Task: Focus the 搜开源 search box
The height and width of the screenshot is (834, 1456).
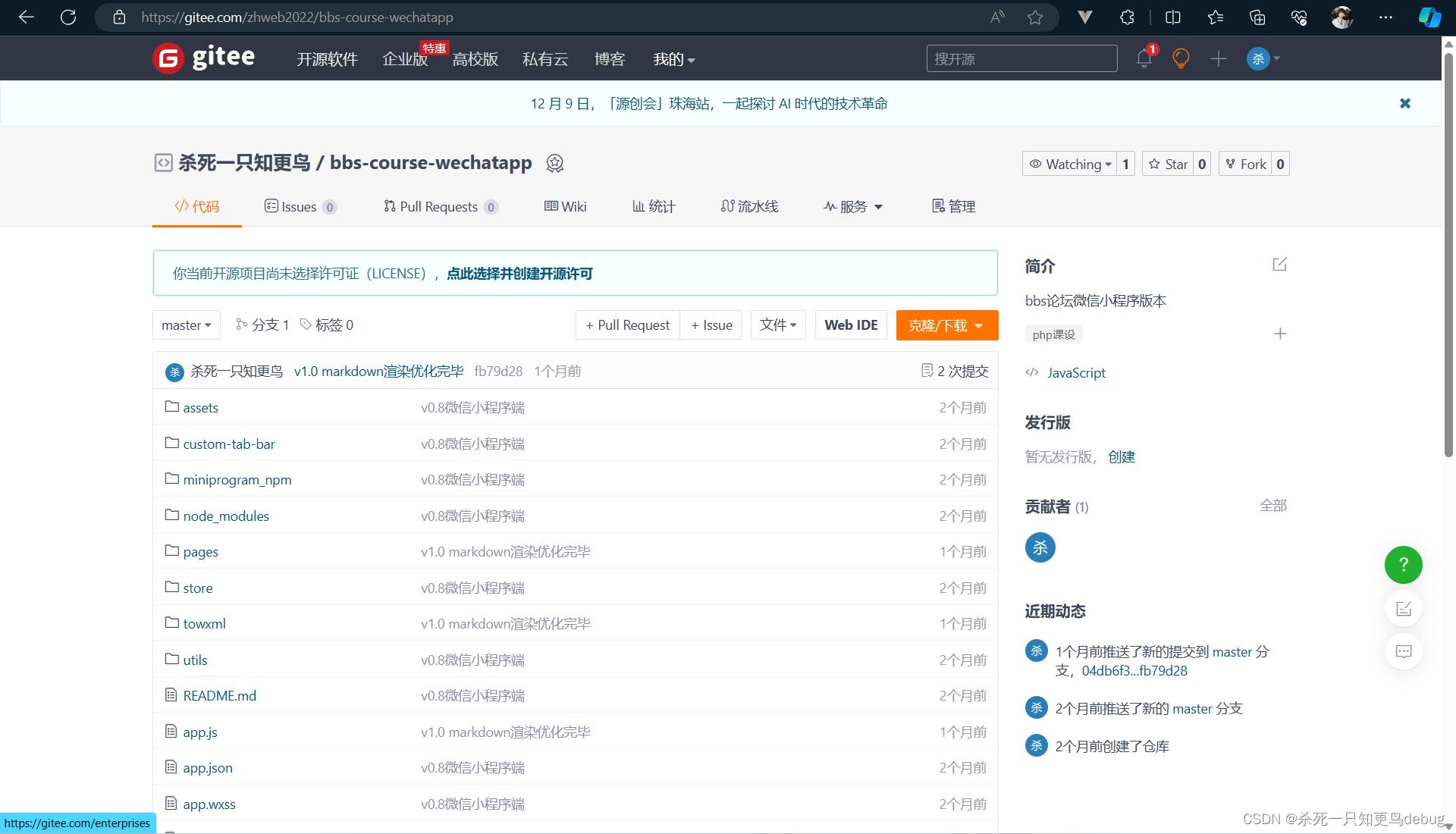Action: click(1021, 58)
